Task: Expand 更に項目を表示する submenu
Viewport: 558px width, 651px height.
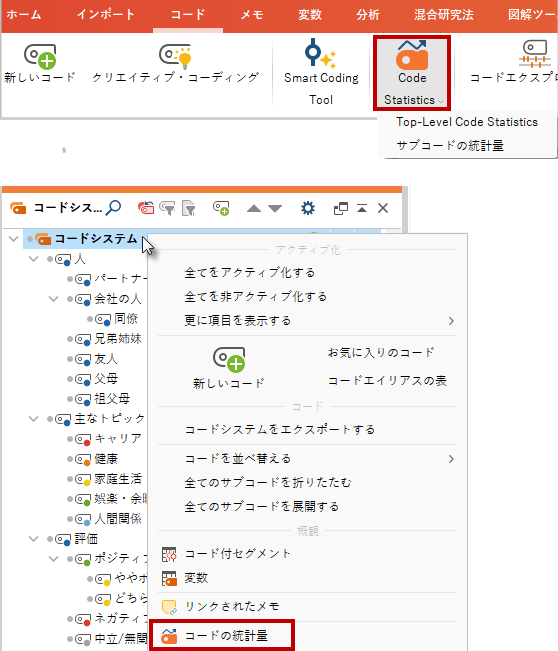Action: coord(307,321)
